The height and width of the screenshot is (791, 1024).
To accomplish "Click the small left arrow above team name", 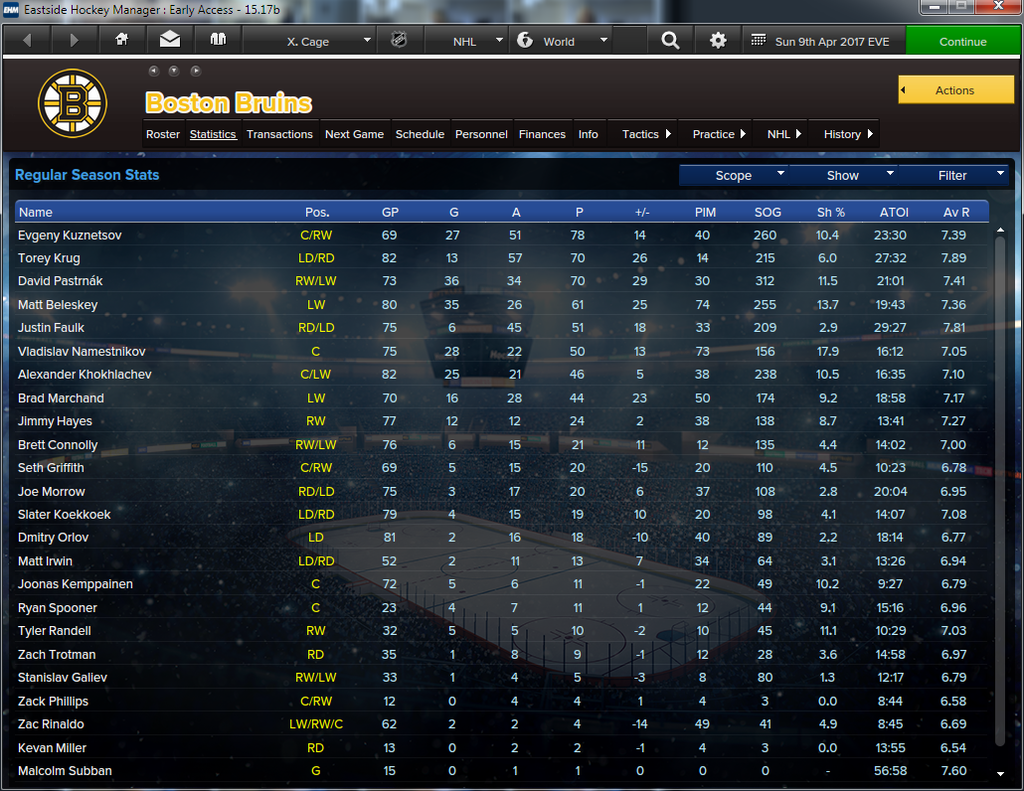I will [x=153, y=71].
